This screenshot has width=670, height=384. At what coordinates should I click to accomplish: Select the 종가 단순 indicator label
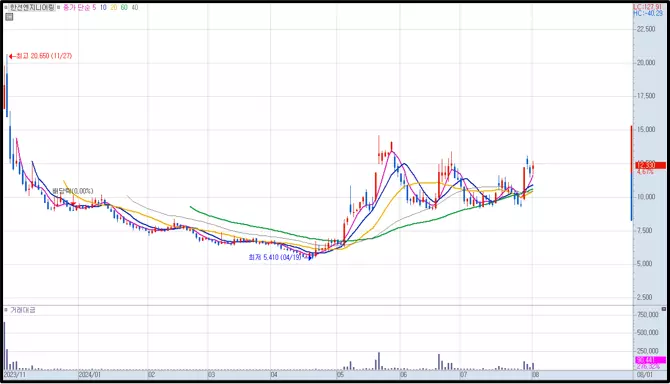pyautogui.click(x=76, y=8)
